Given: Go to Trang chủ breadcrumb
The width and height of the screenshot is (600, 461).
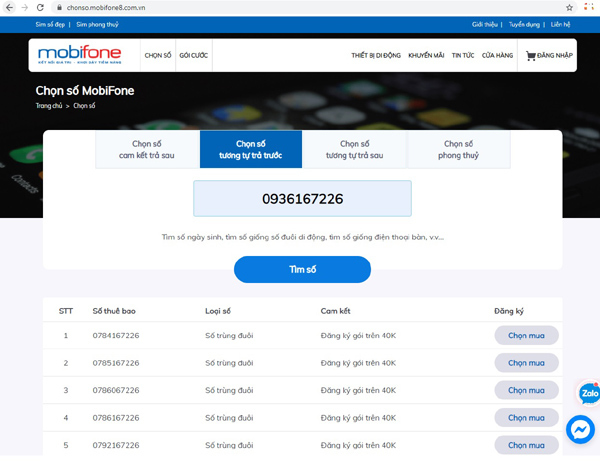Looking at the screenshot, I should pos(49,106).
